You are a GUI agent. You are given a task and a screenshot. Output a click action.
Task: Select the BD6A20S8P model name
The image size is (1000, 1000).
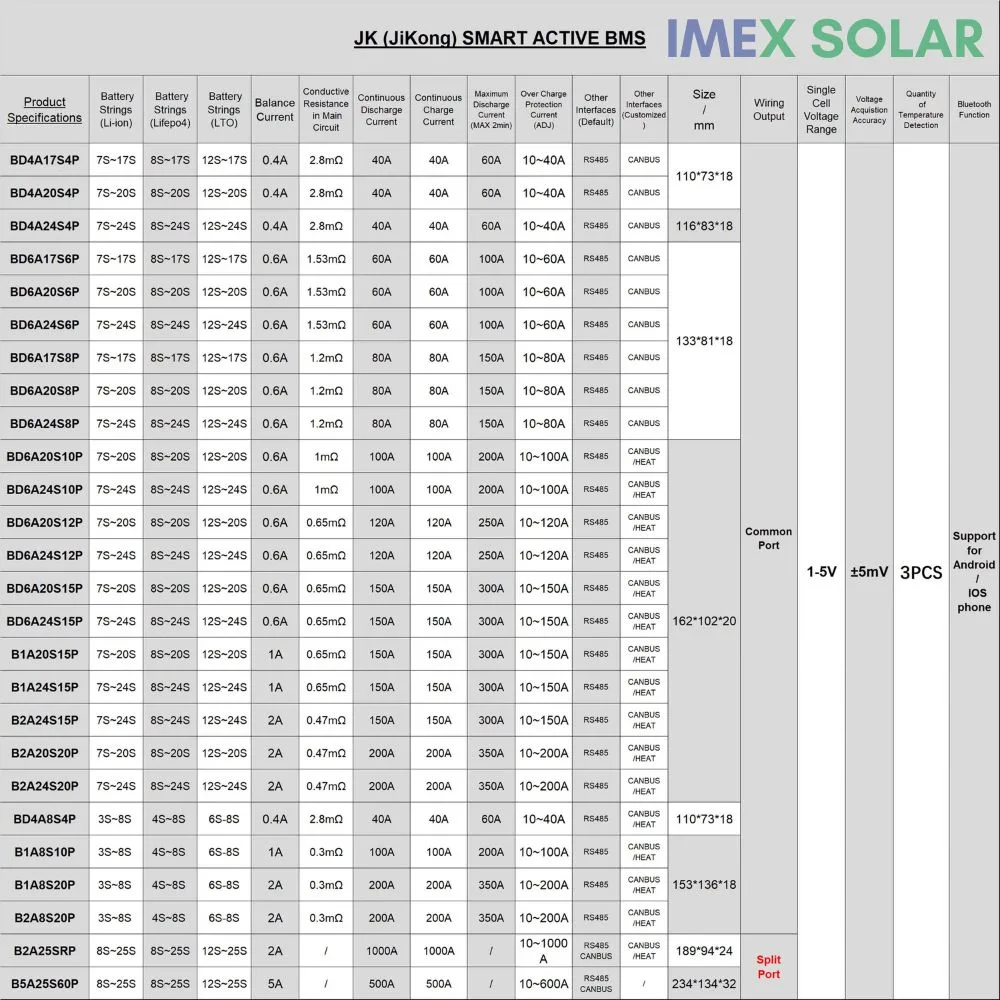tap(45, 391)
